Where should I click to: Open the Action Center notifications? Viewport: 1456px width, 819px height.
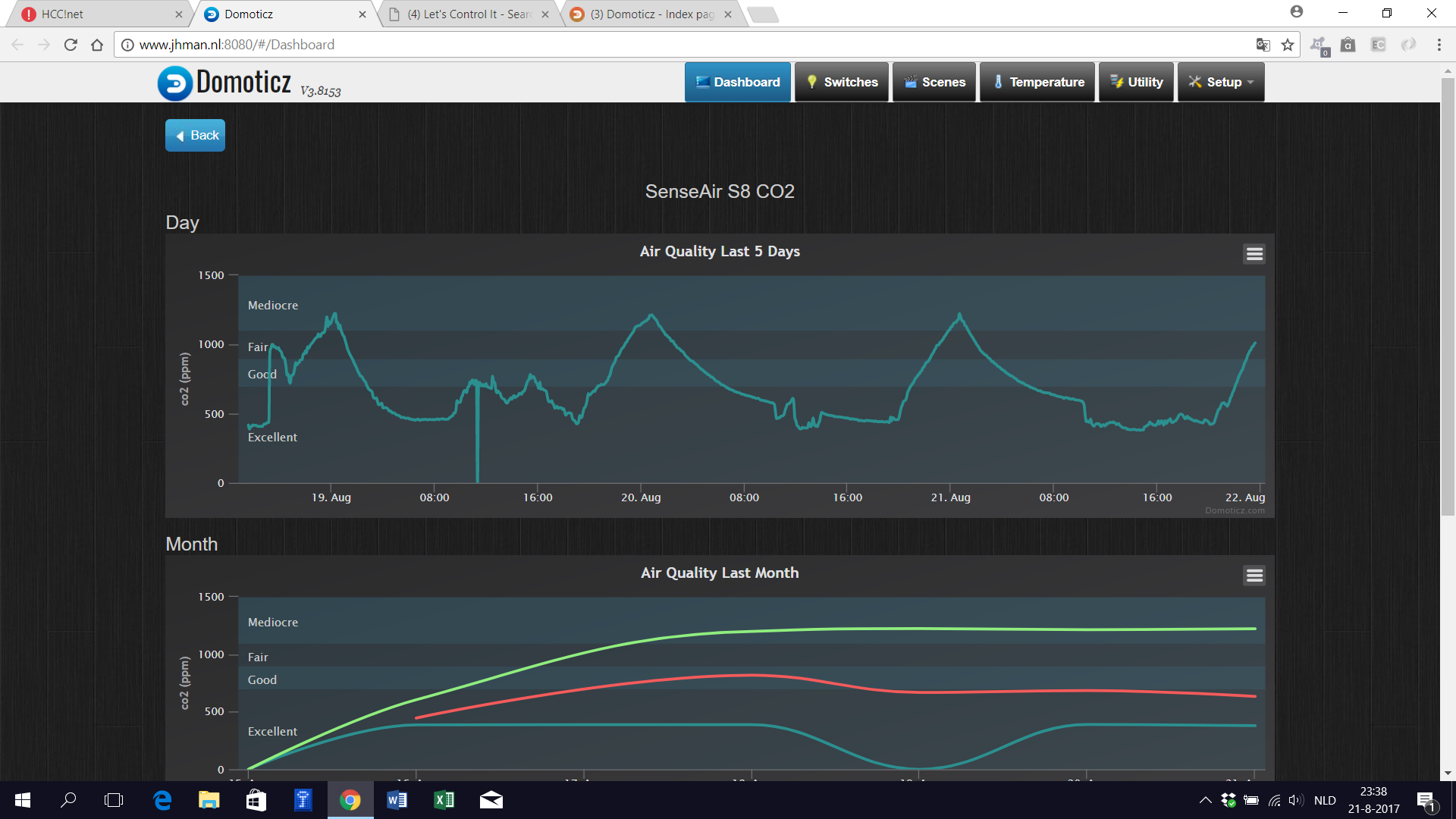point(1426,801)
